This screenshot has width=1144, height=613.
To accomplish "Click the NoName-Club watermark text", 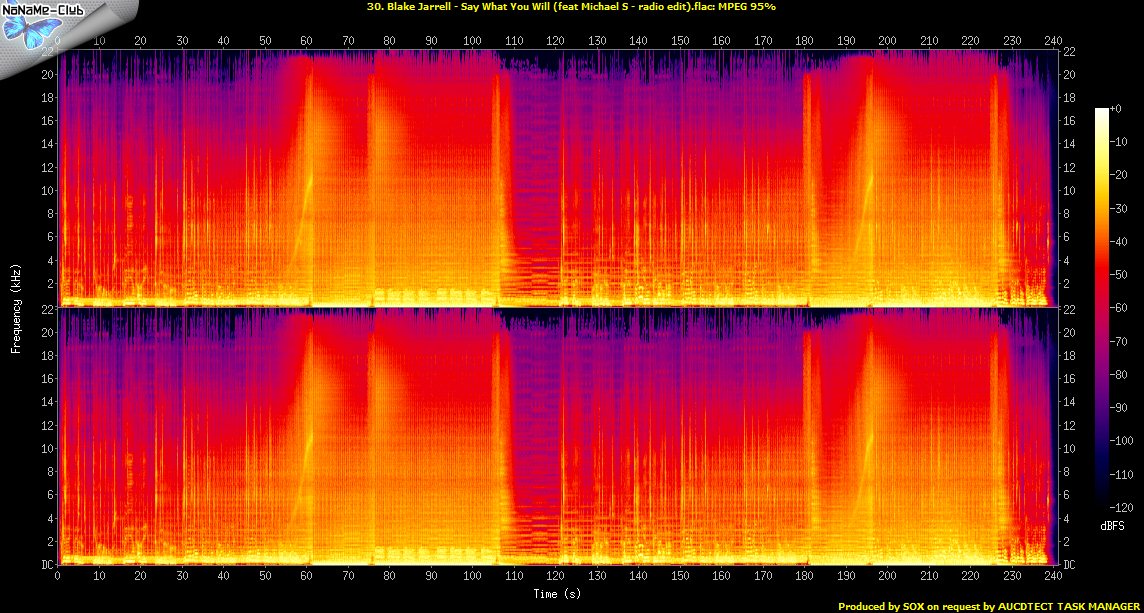I will click(x=46, y=12).
